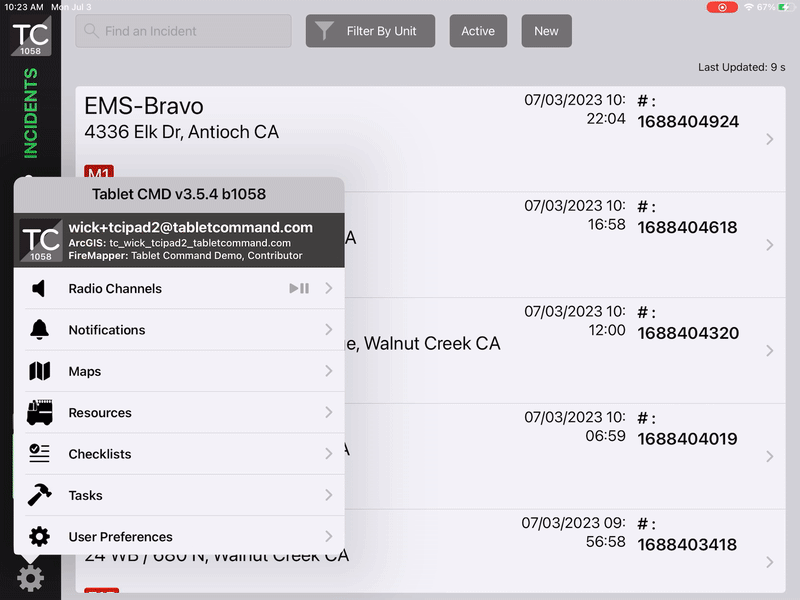800x600 pixels.
Task: Click the Find an Incident search field
Action: coord(184,31)
